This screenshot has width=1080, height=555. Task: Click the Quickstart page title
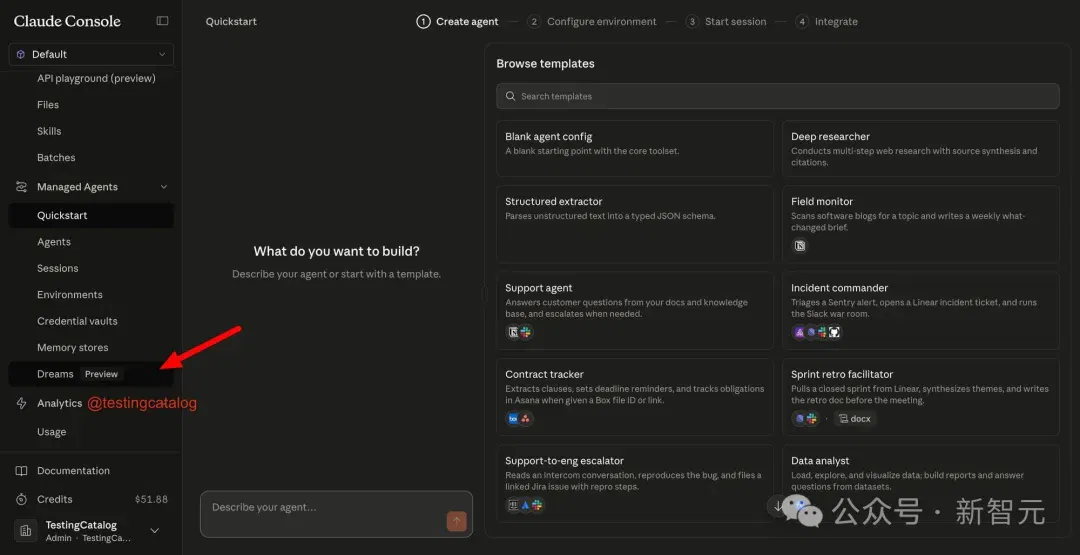pyautogui.click(x=231, y=21)
